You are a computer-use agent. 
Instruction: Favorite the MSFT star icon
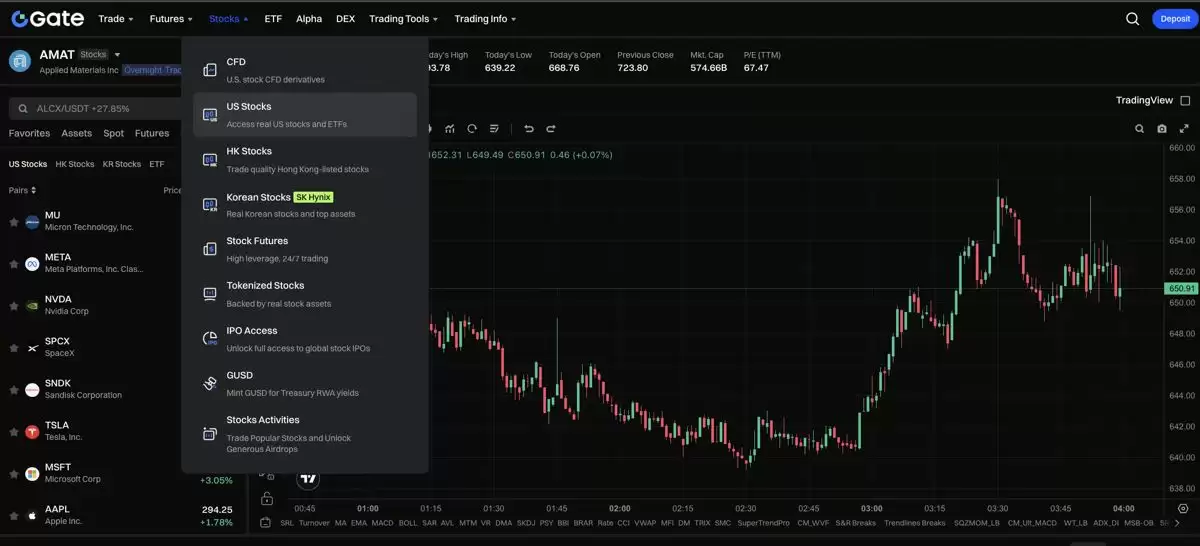pos(14,474)
